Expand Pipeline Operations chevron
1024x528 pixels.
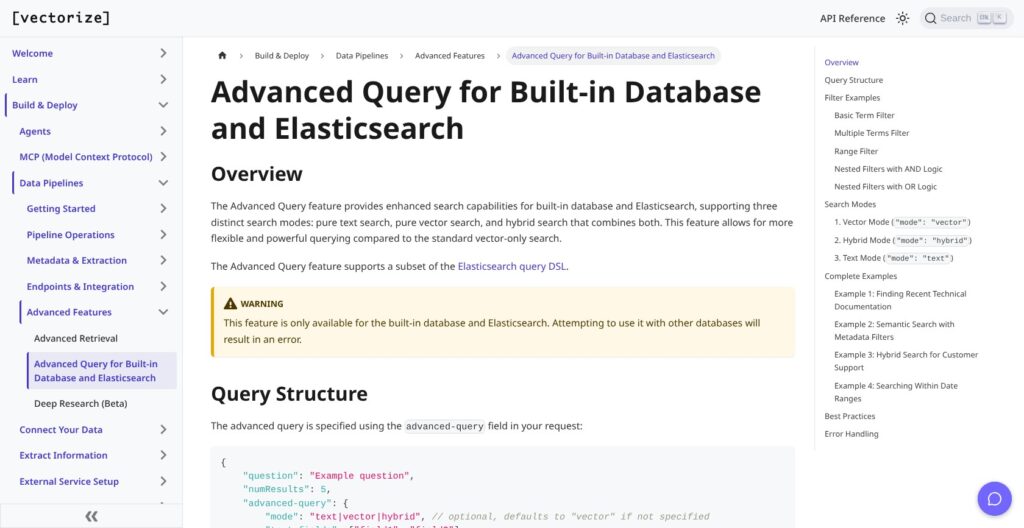(x=163, y=235)
